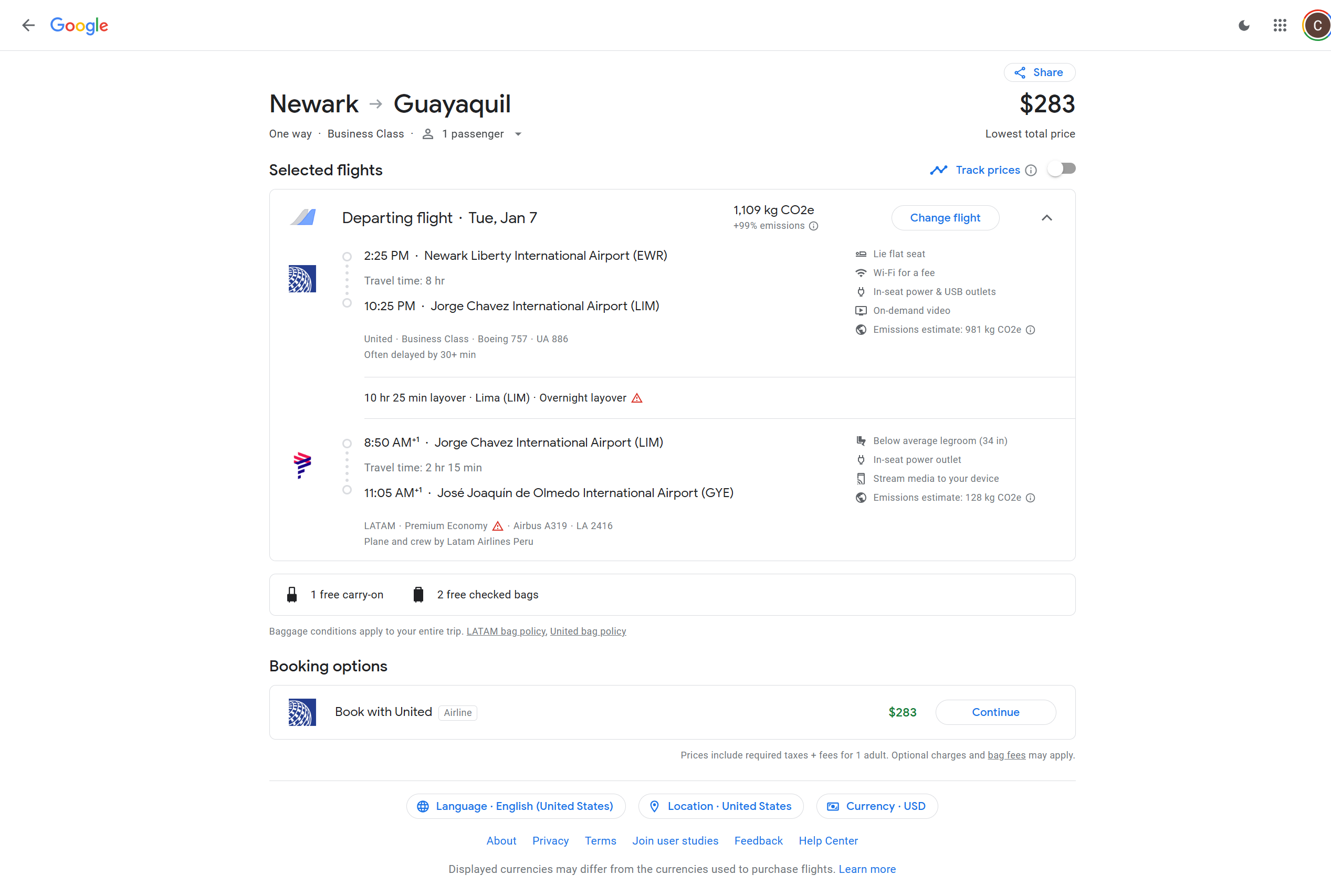This screenshot has width=1331, height=896.
Task: Enable the Track prices toggle
Action: [1061, 169]
